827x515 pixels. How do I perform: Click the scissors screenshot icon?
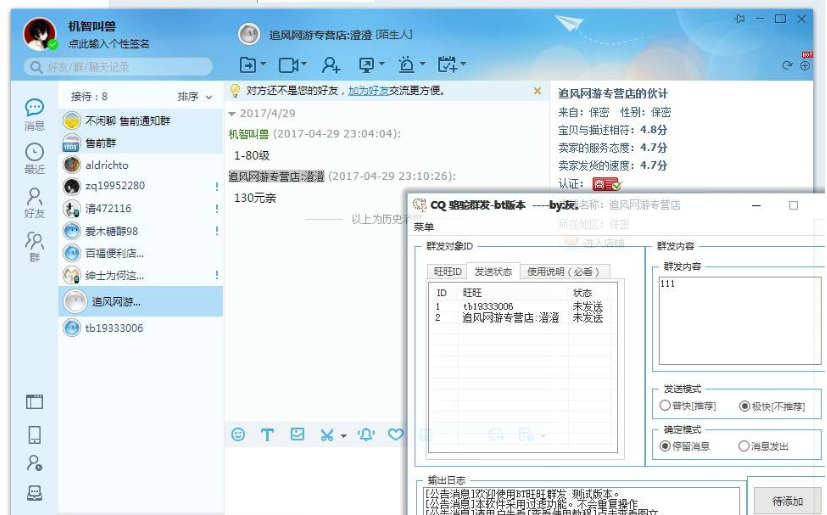(x=327, y=435)
